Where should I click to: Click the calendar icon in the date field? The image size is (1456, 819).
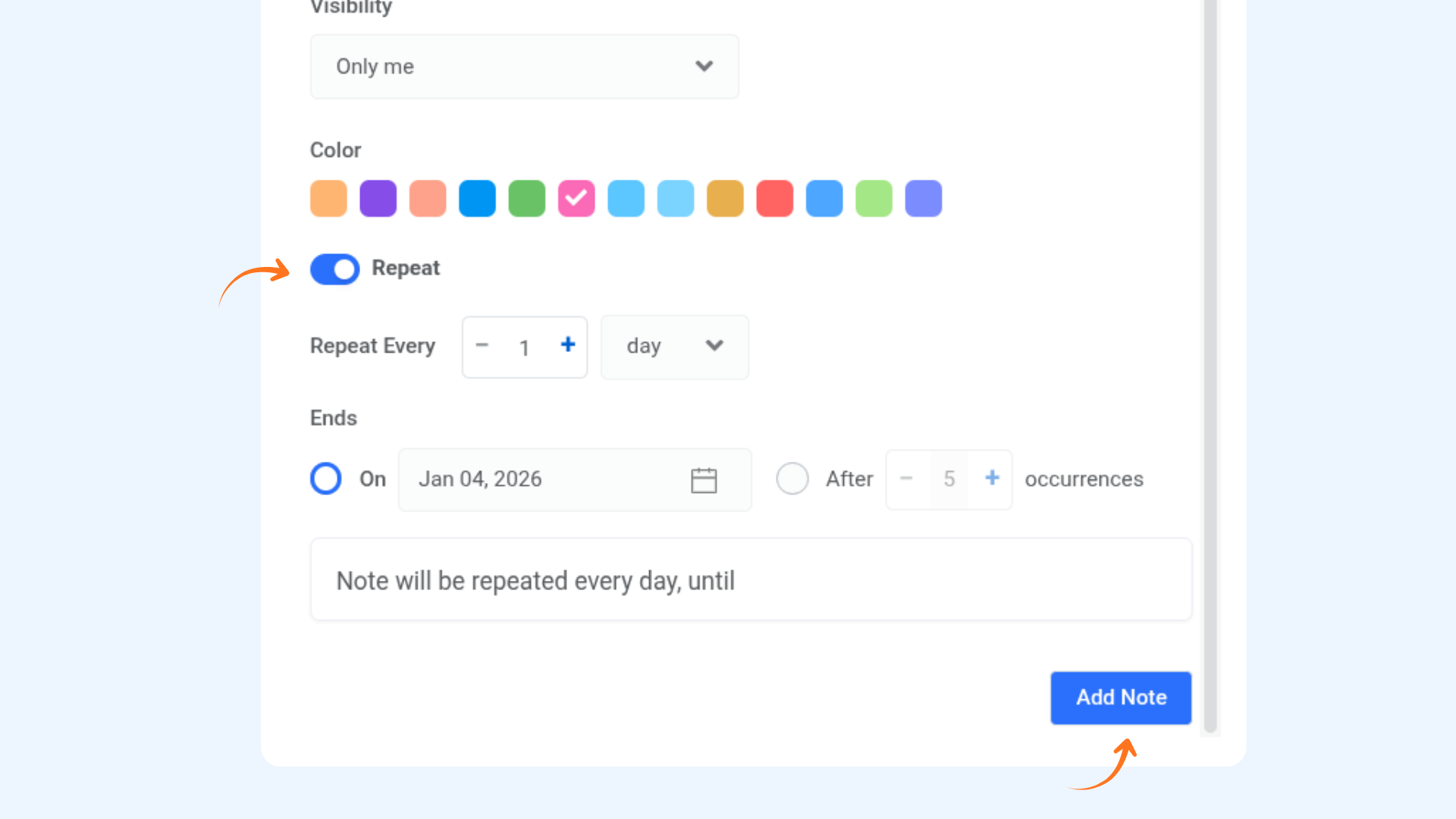704,480
